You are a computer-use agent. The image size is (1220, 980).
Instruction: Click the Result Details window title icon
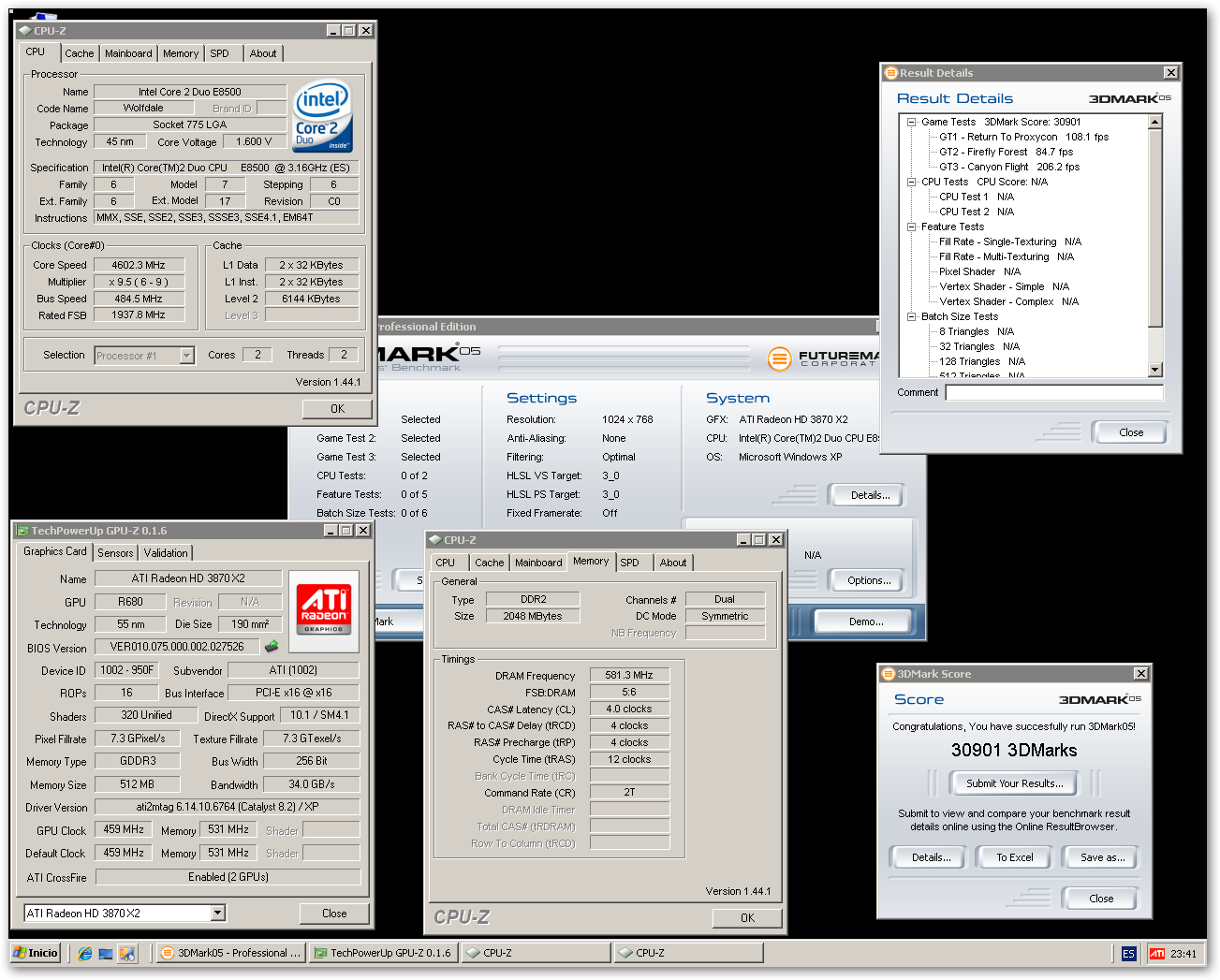tap(891, 73)
